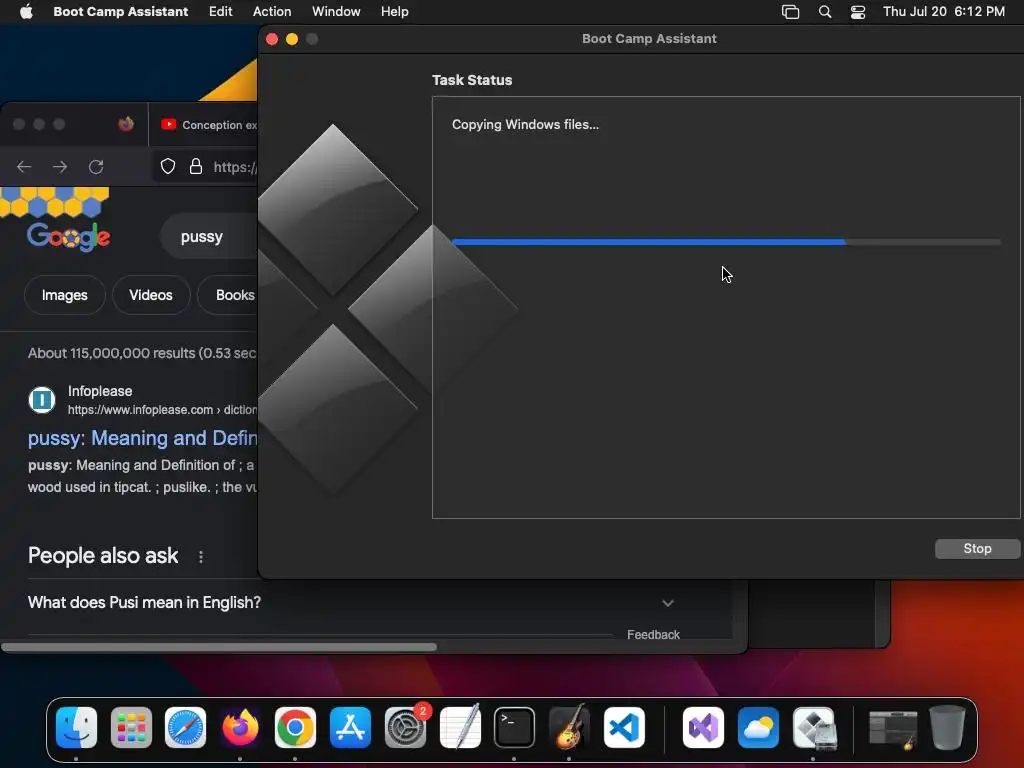1024x768 pixels.
Task: Click the padlock site info icon in Firefox
Action: pyautogui.click(x=195, y=167)
